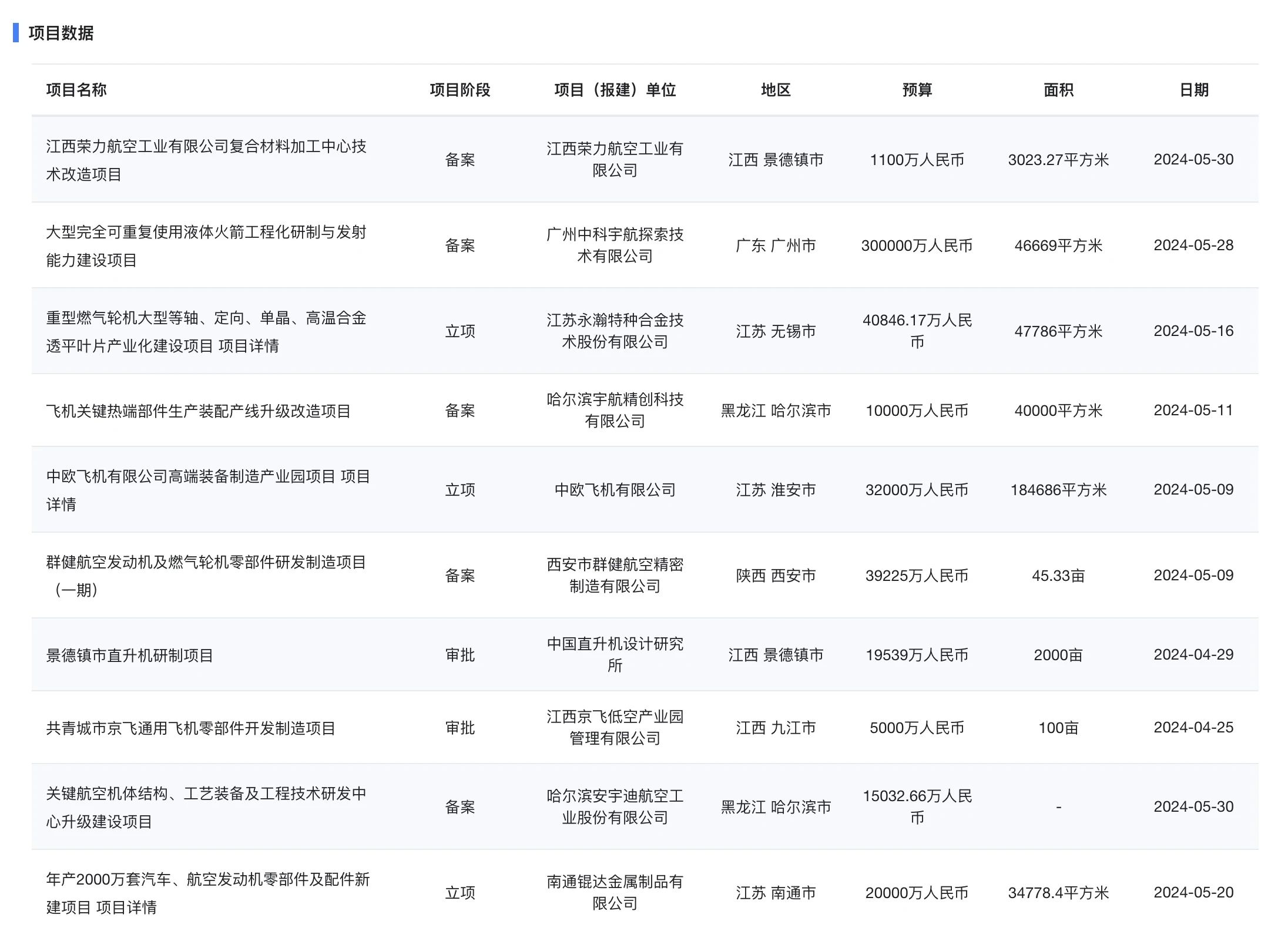Click the 项目名称 column header
1288x948 pixels.
(76, 90)
